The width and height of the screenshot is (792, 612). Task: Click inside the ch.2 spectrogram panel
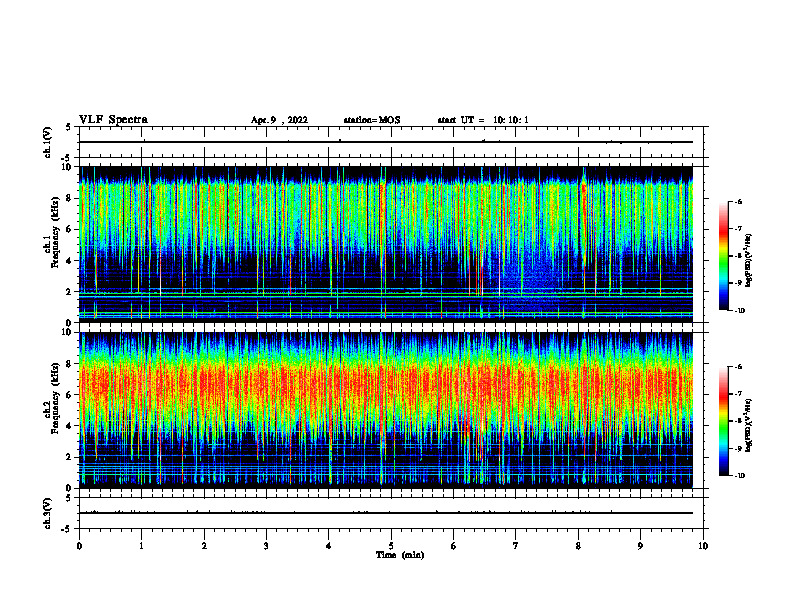(x=386, y=410)
